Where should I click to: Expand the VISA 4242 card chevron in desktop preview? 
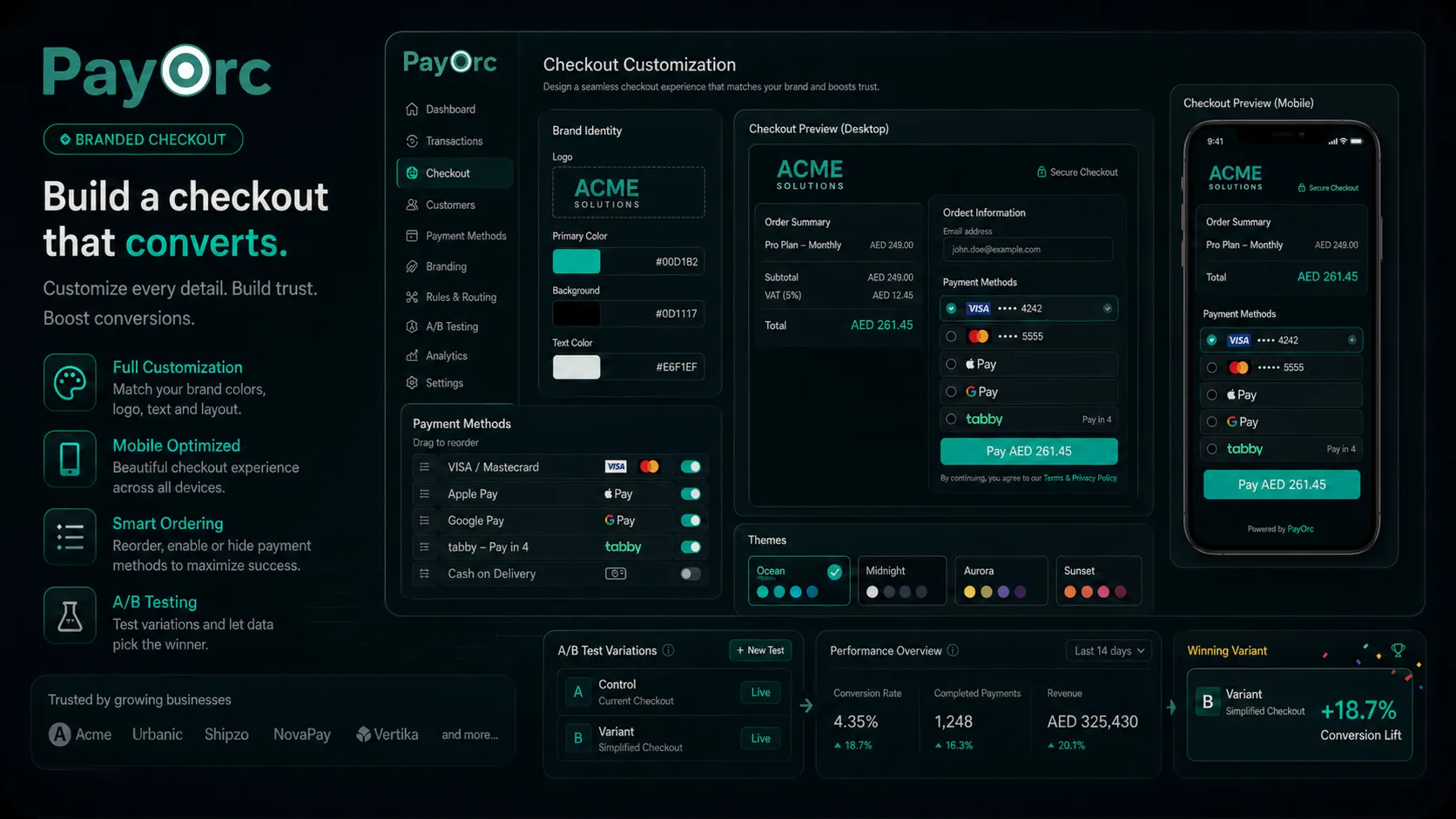click(1107, 308)
